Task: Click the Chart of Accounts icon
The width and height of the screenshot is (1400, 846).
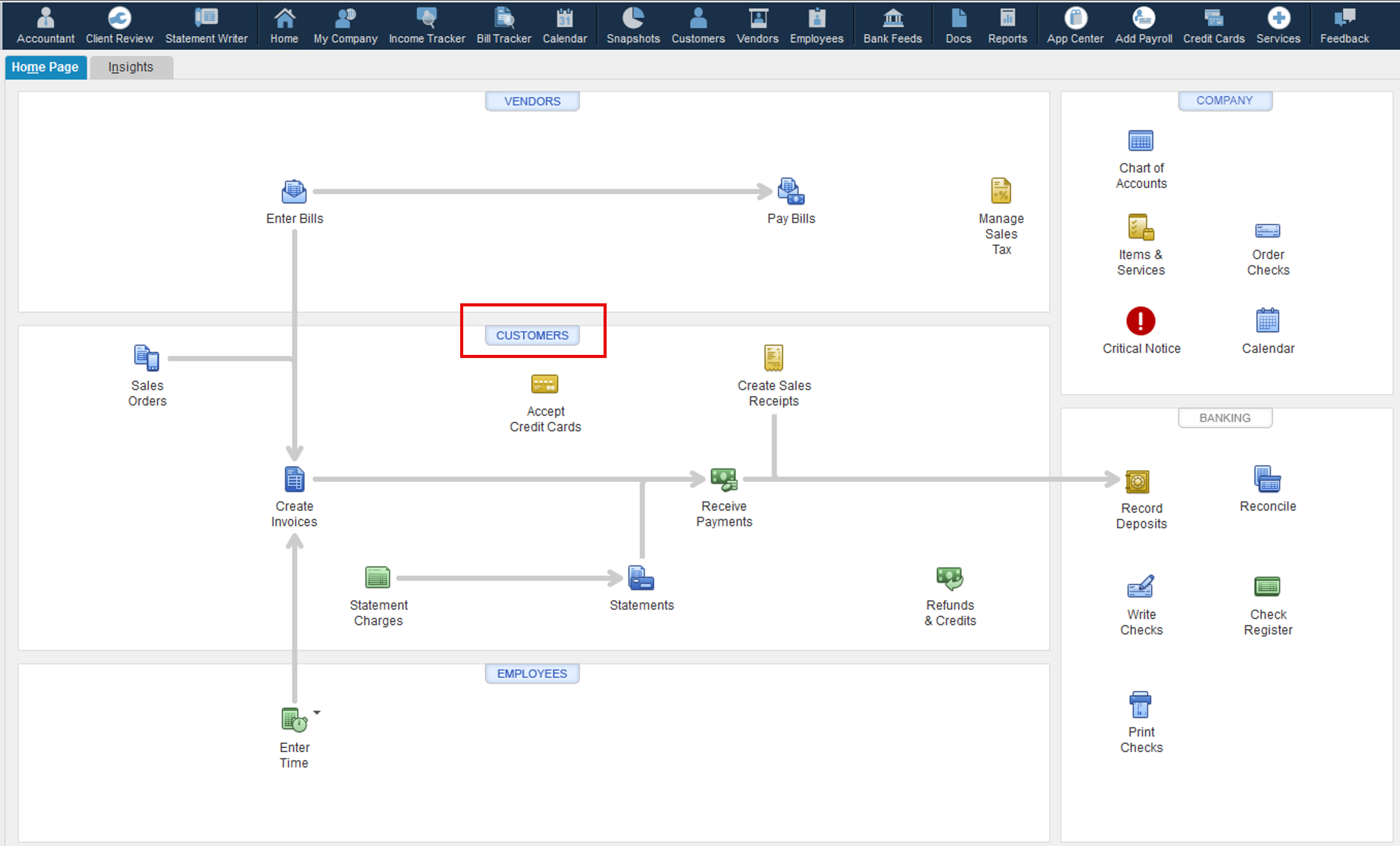Action: click(1141, 141)
